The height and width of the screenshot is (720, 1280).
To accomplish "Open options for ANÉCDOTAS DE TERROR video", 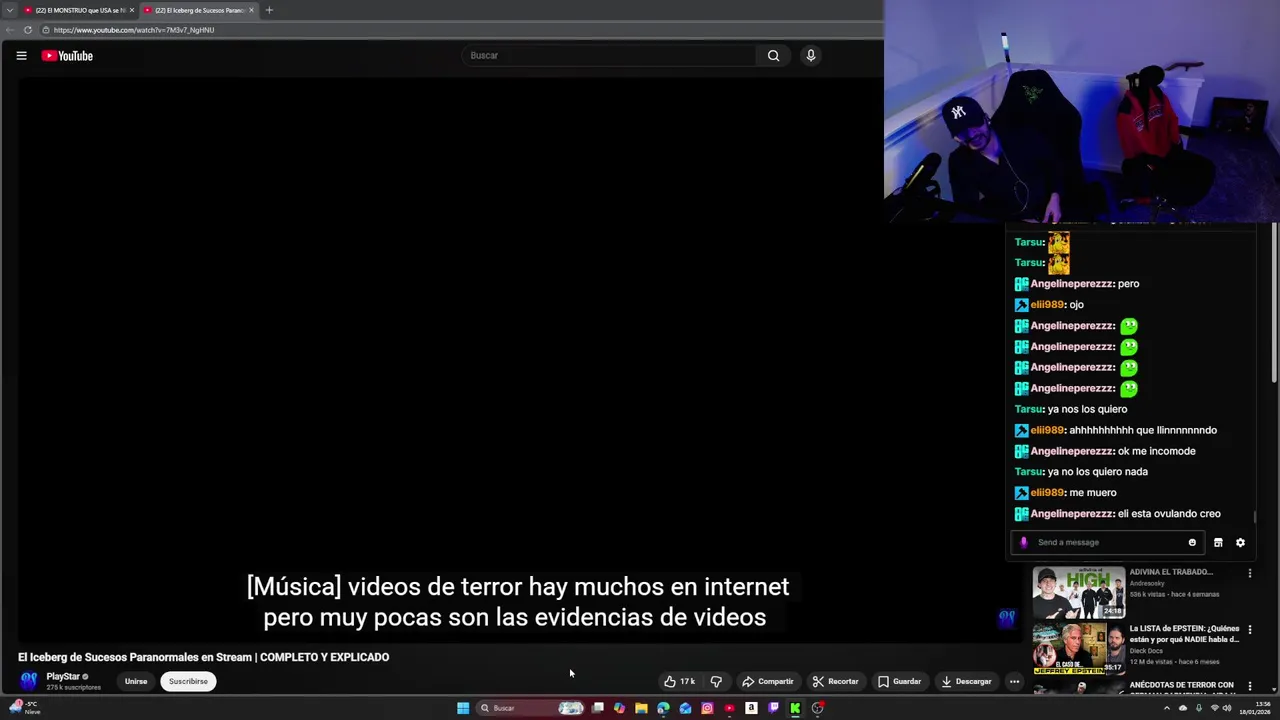I will (x=1249, y=686).
